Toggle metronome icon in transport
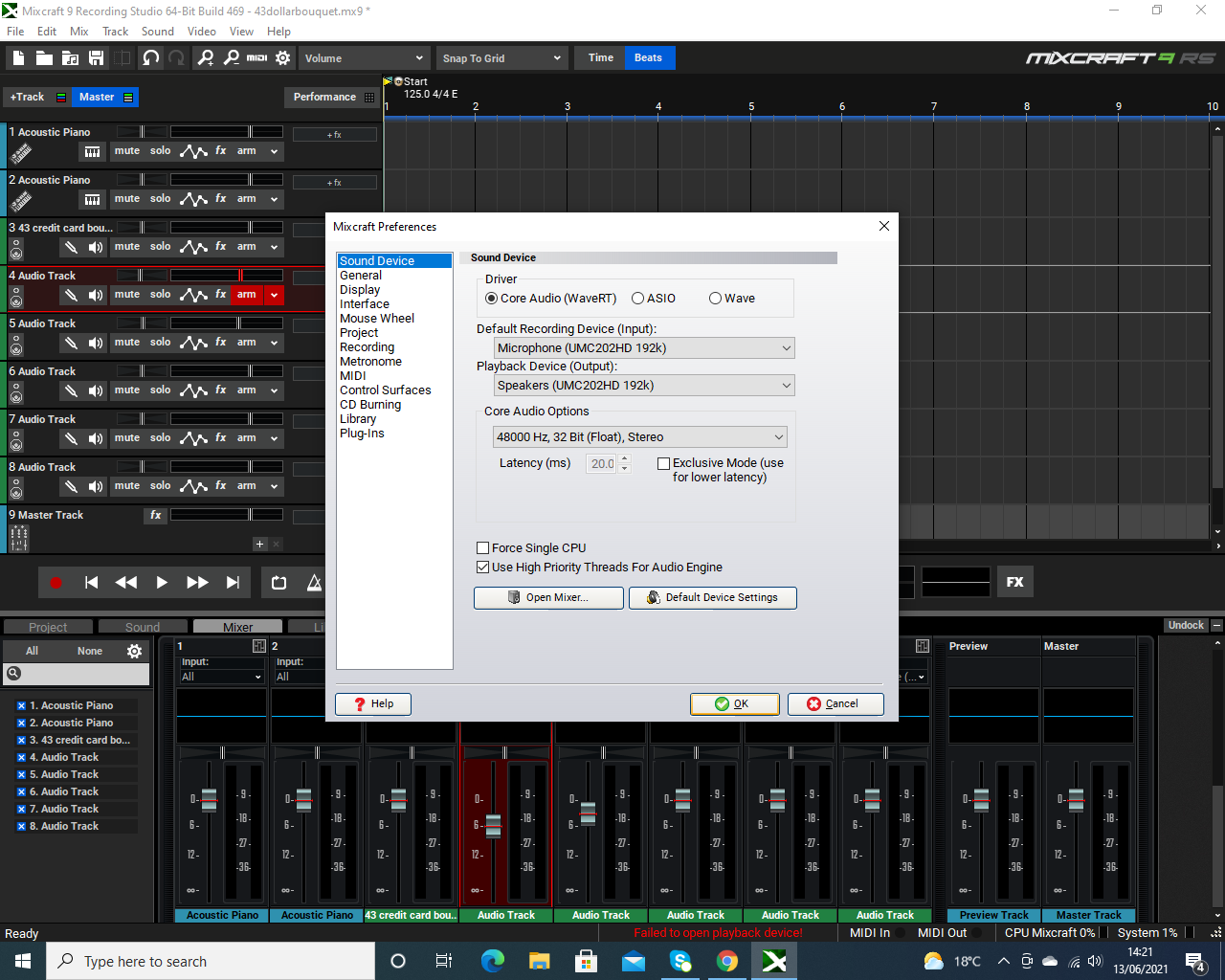This screenshot has width=1225, height=980. (x=314, y=582)
